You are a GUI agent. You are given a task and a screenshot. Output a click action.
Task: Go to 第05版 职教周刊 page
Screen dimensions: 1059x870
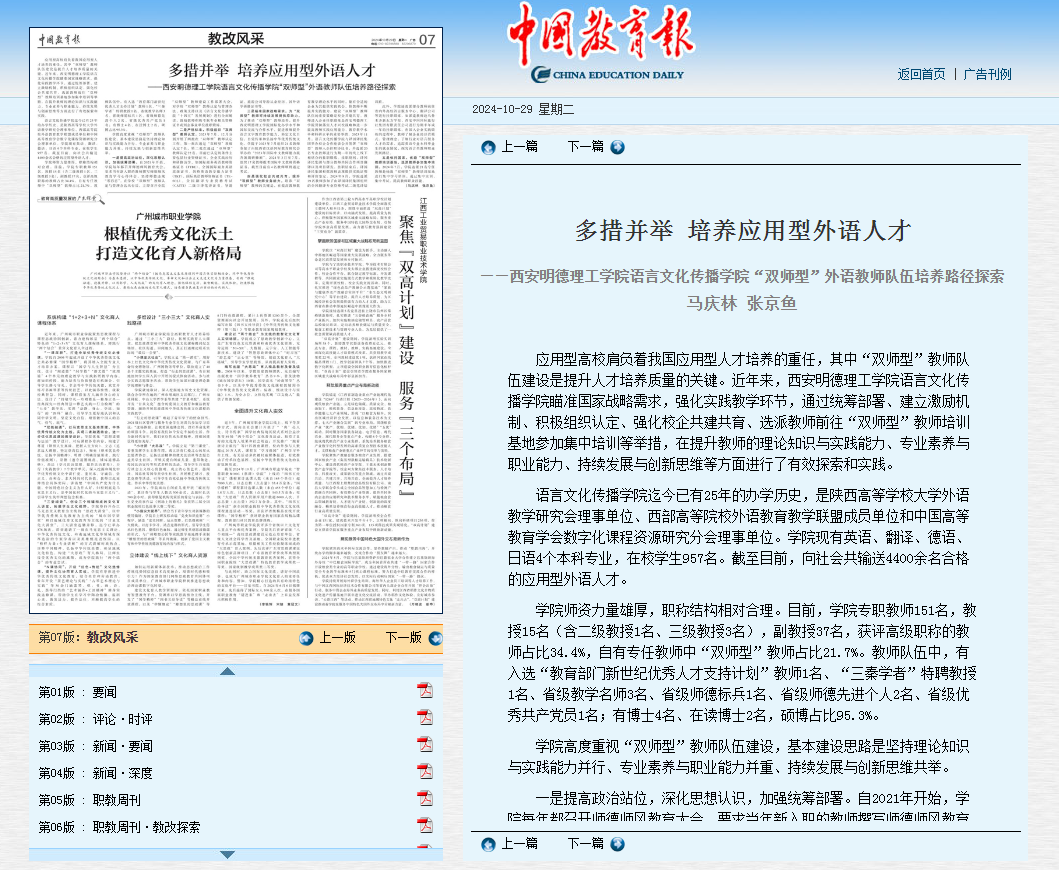click(90, 800)
